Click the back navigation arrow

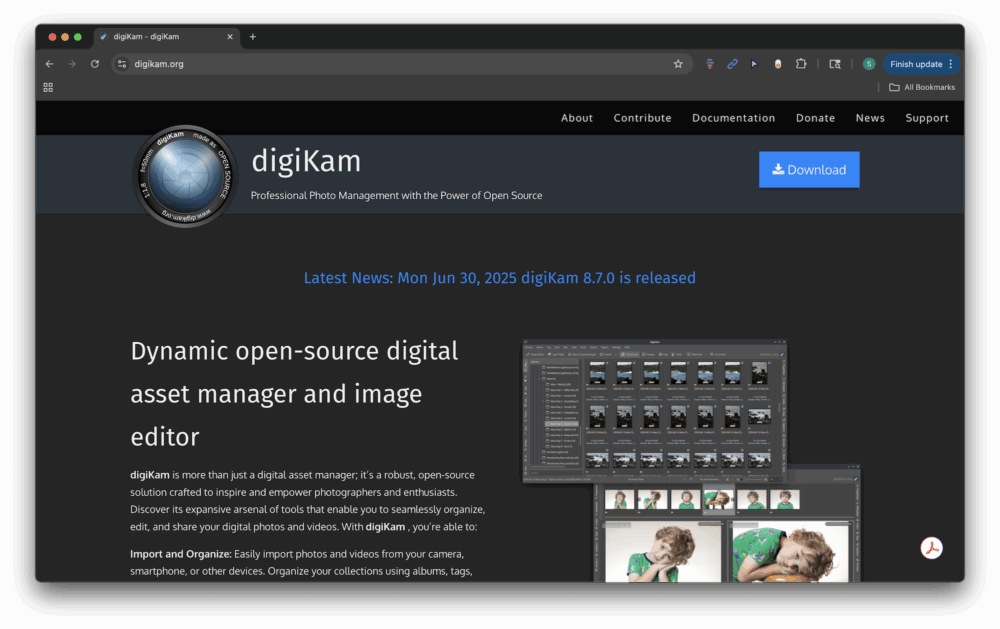pos(48,63)
